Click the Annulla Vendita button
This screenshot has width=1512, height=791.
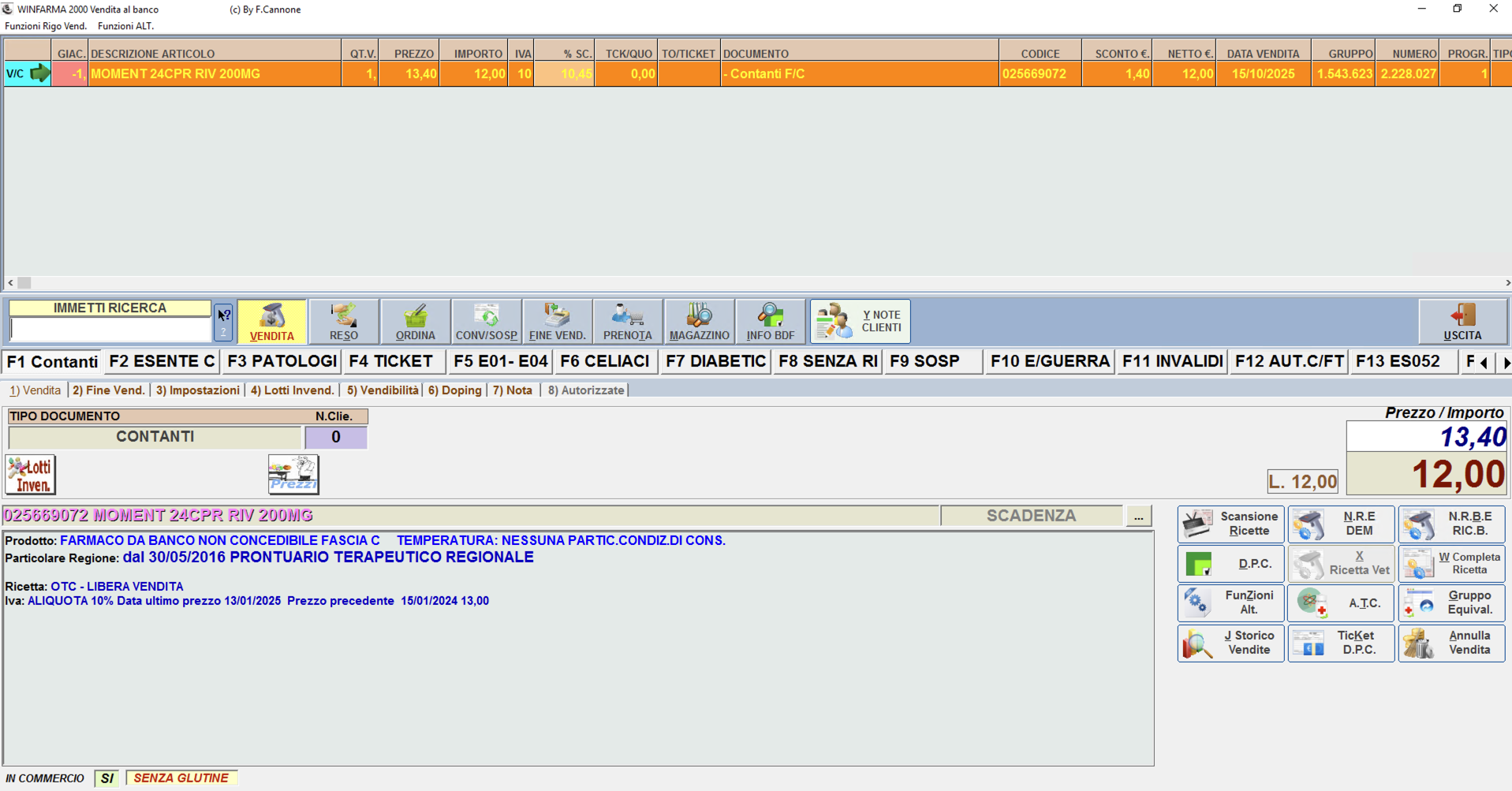(1451, 643)
